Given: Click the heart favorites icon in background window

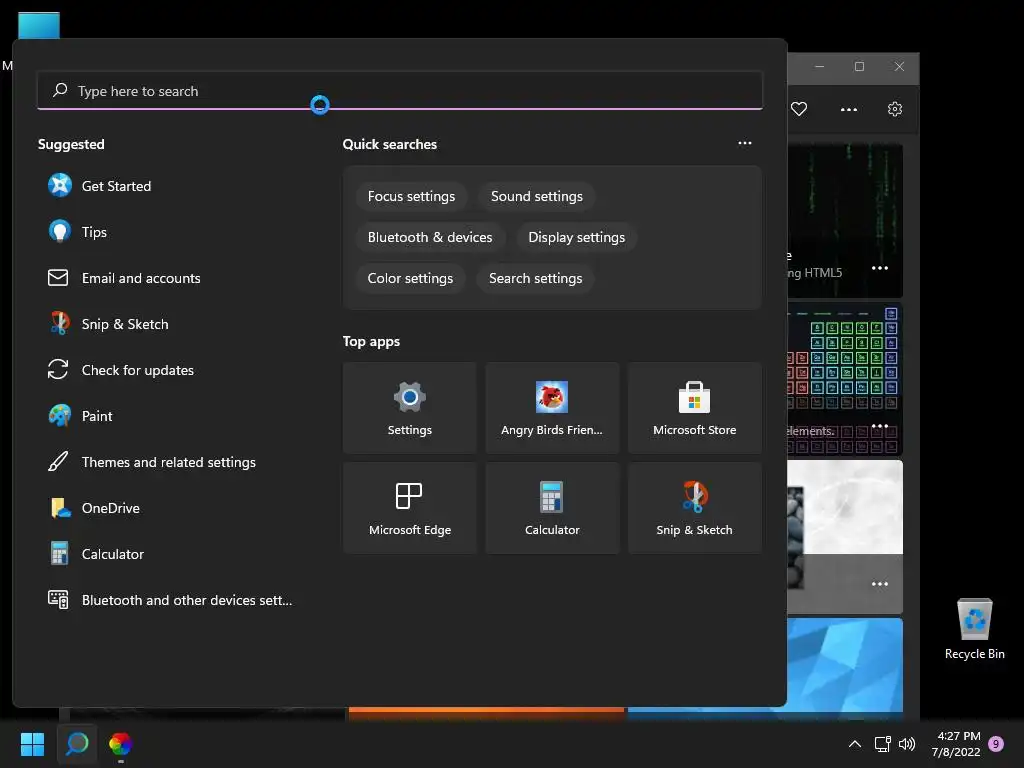Looking at the screenshot, I should [x=799, y=109].
